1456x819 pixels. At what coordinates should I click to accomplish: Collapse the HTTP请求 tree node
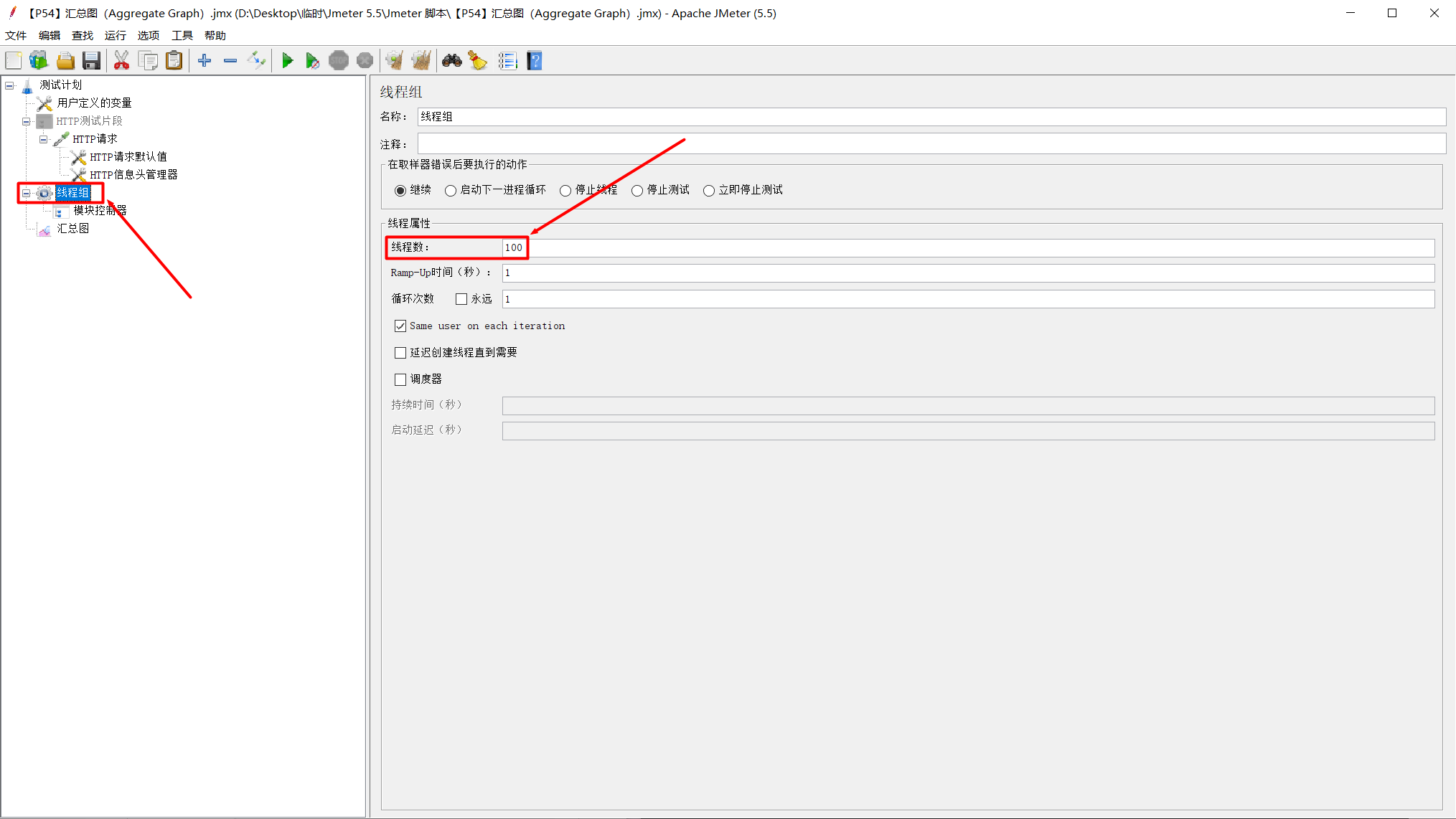(44, 139)
